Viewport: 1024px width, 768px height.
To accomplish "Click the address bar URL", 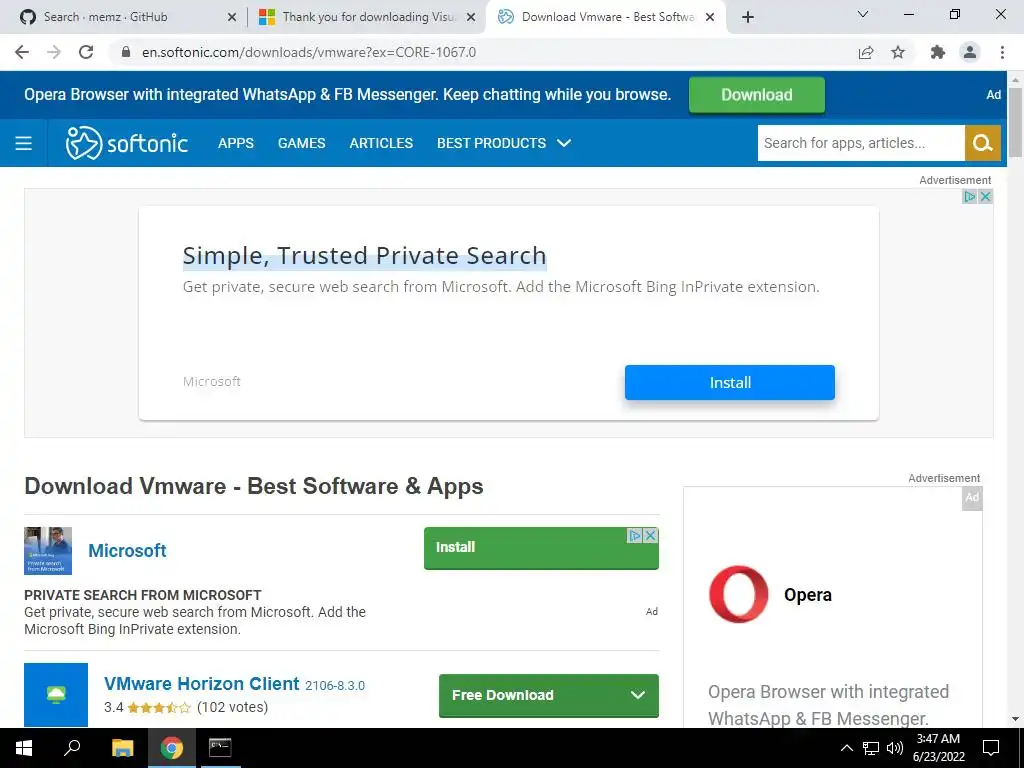I will 309,52.
